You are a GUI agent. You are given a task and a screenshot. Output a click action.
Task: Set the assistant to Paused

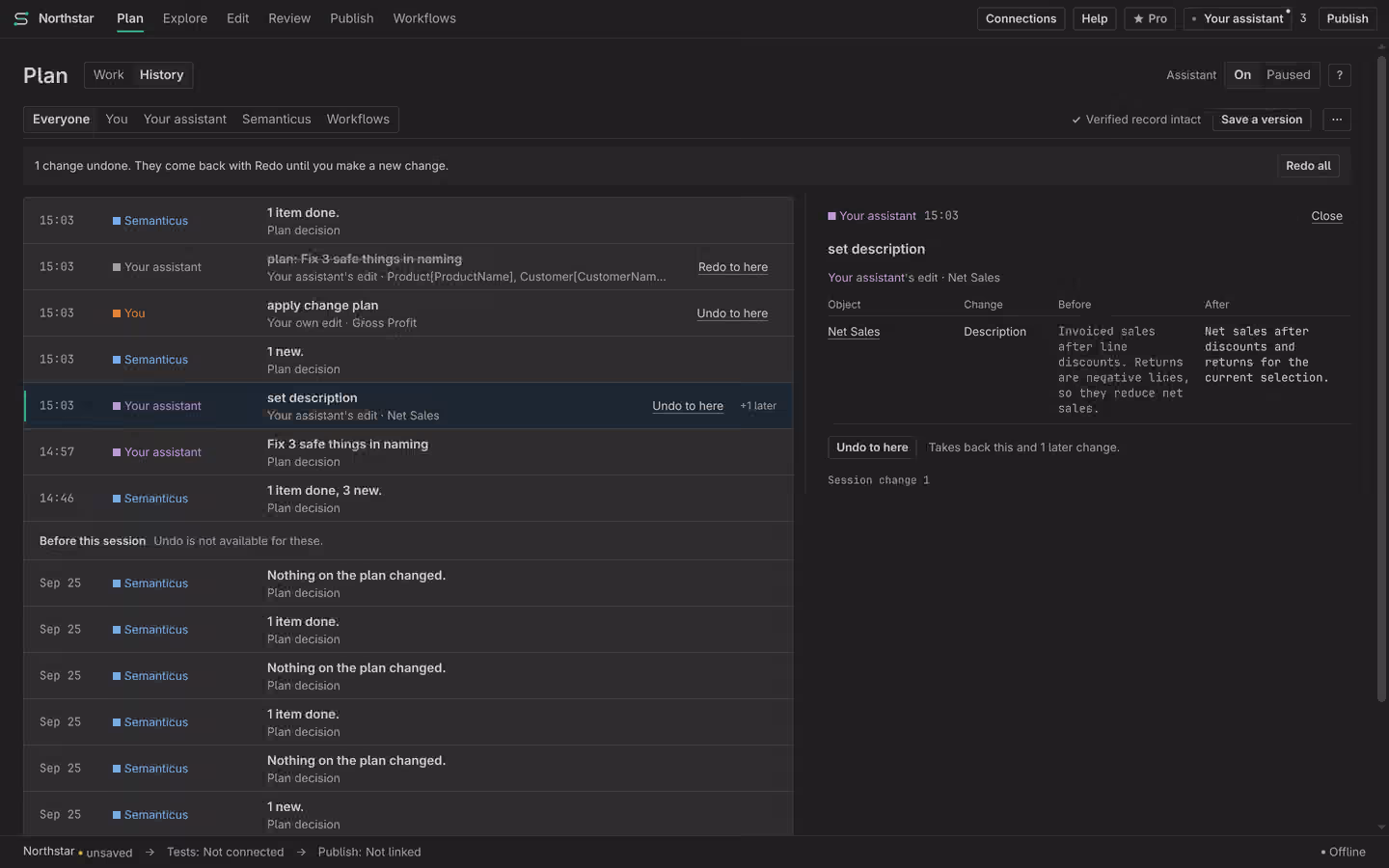(1289, 75)
